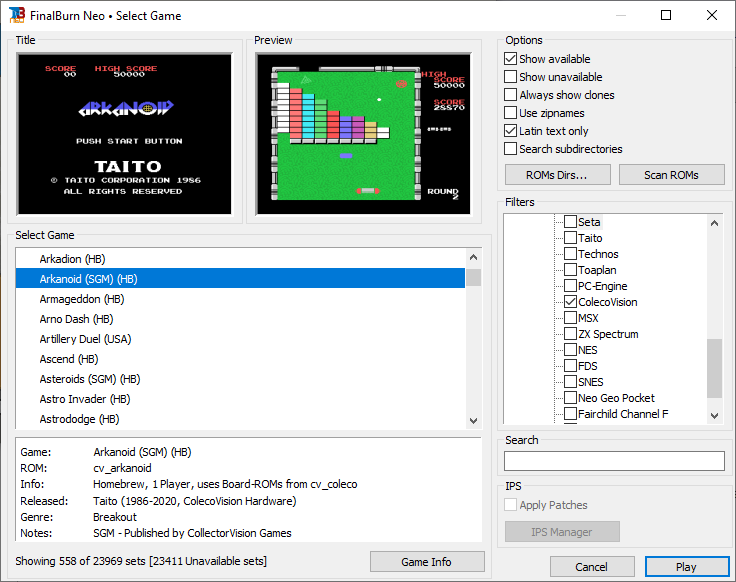The image size is (736, 582).
Task: Click the game list scrollbar thumb
Action: pos(473,277)
